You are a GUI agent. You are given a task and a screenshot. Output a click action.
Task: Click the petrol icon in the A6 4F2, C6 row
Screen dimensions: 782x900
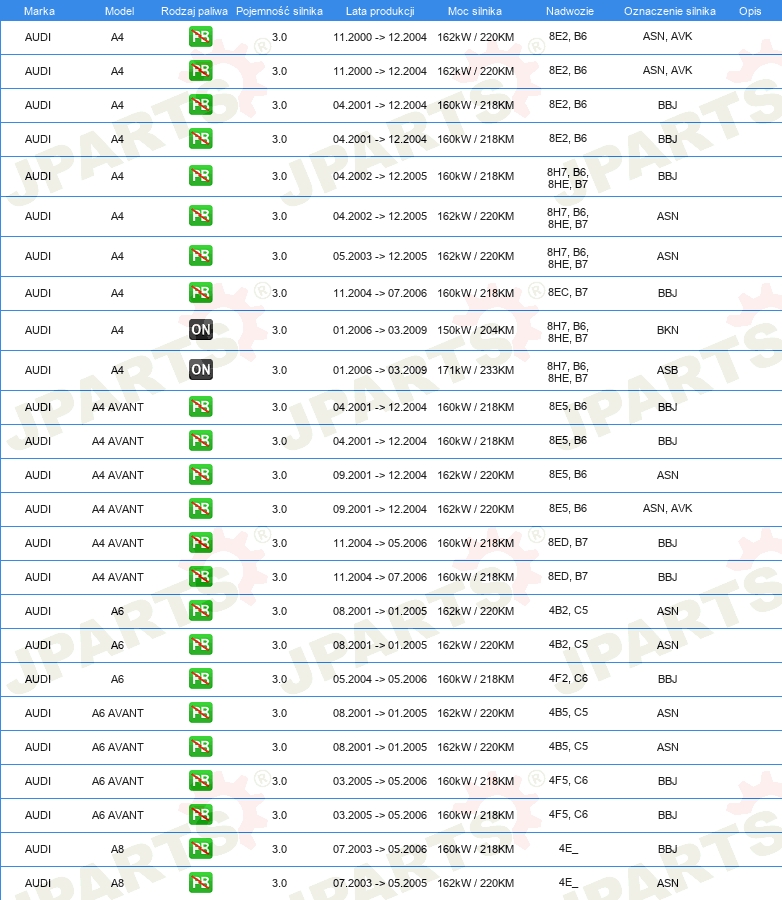(x=200, y=679)
